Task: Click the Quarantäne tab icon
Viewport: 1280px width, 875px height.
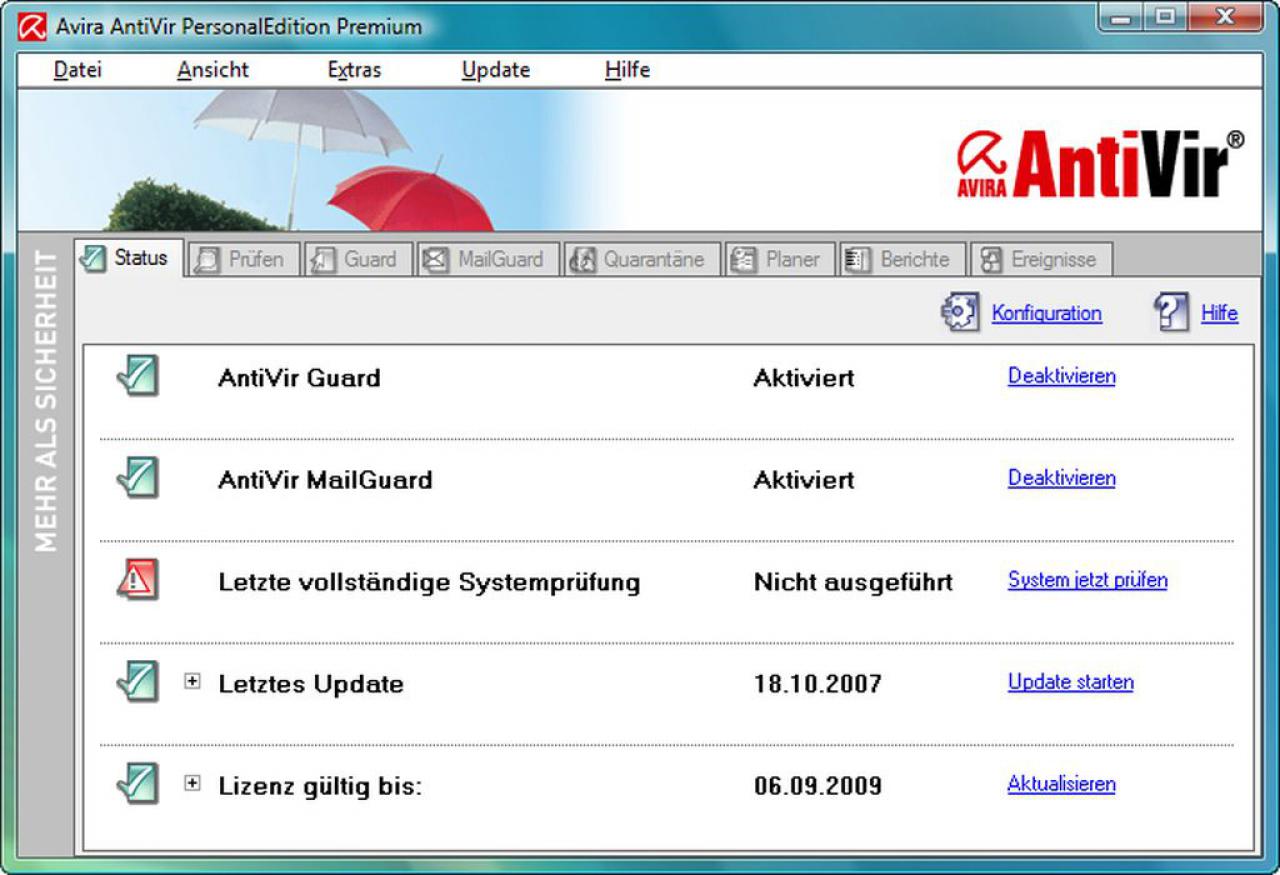Action: (x=583, y=260)
